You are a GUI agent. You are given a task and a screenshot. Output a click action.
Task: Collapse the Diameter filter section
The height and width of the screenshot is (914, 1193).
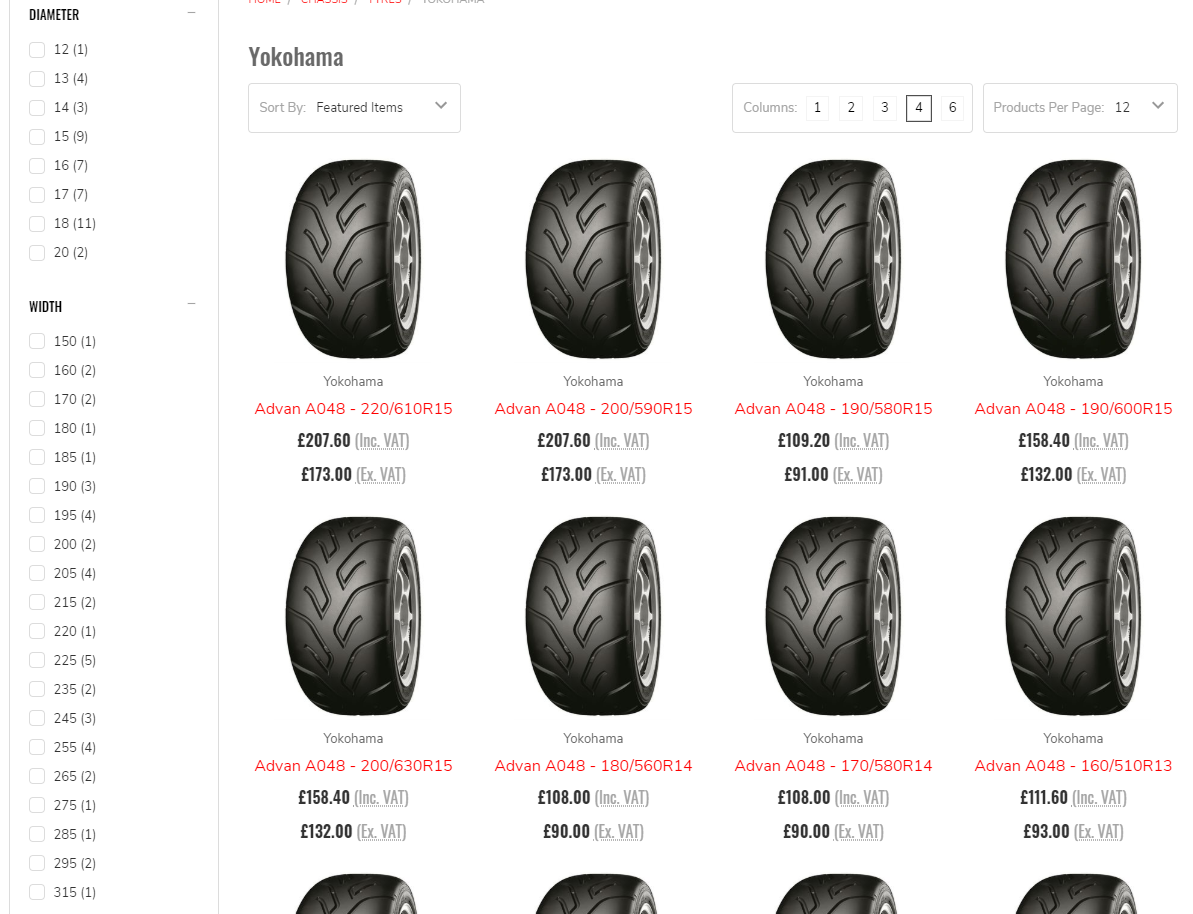(x=191, y=14)
